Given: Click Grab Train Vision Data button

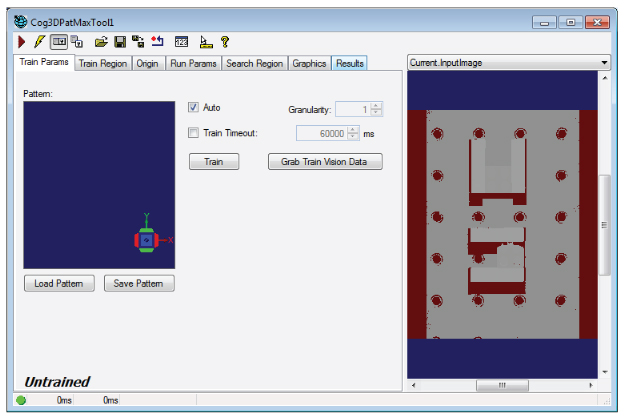Looking at the screenshot, I should tap(325, 161).
